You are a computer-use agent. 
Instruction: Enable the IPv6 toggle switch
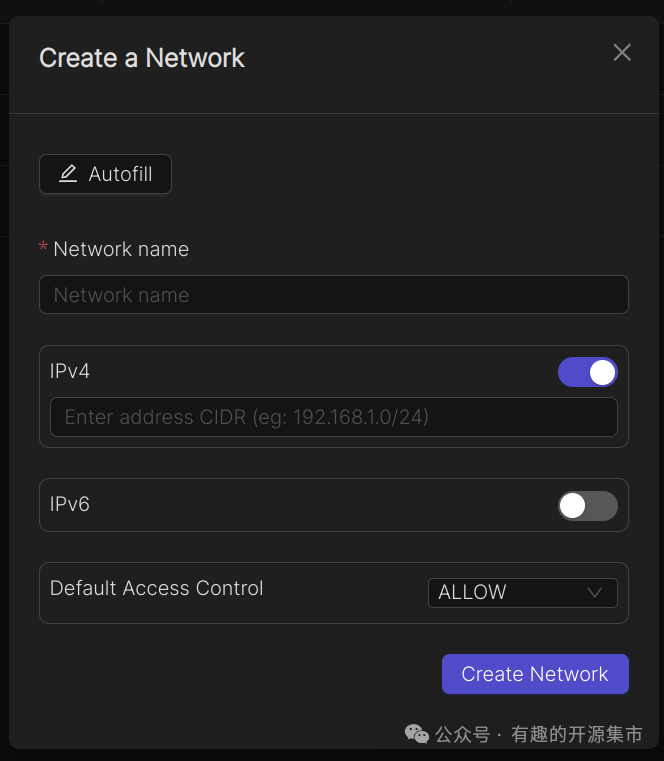[587, 506]
